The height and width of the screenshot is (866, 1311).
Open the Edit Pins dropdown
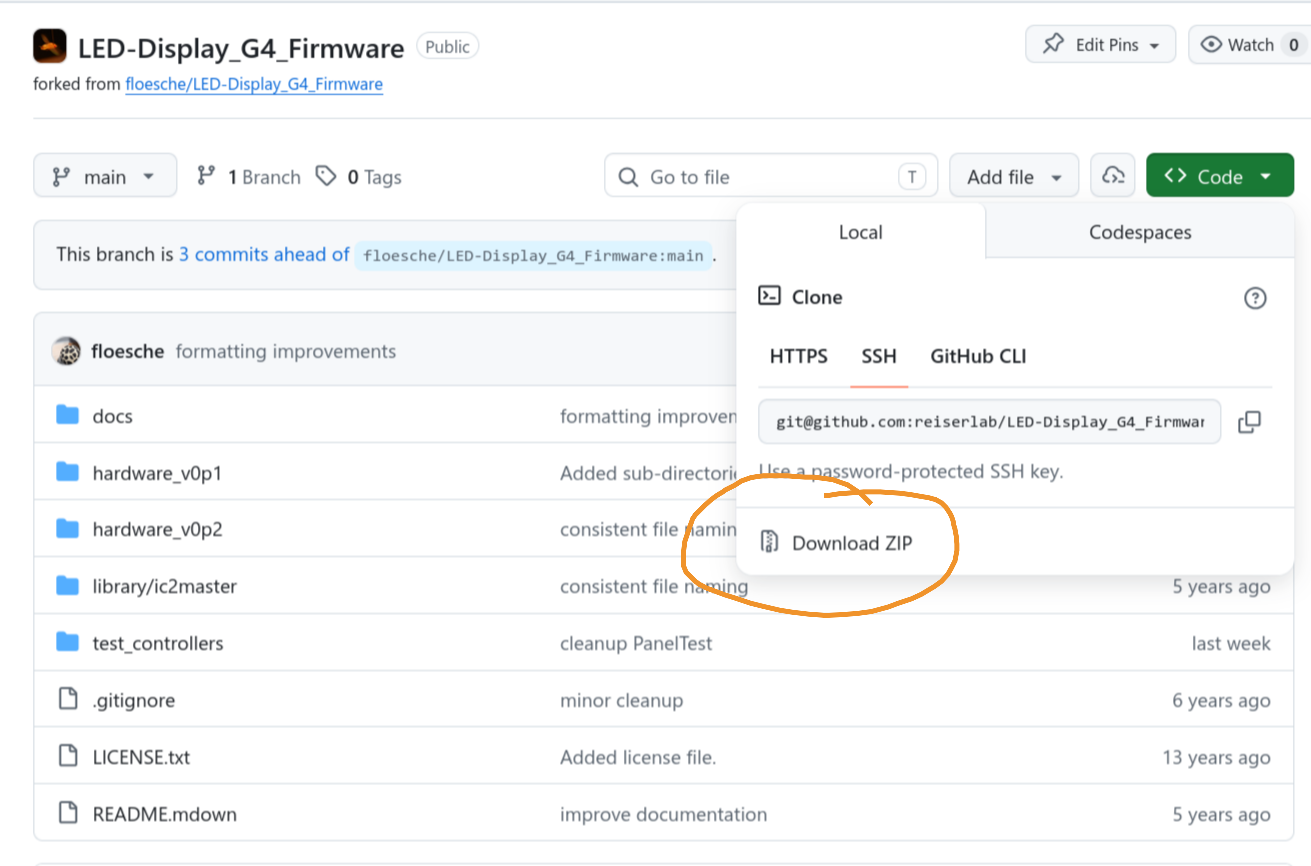click(1100, 45)
